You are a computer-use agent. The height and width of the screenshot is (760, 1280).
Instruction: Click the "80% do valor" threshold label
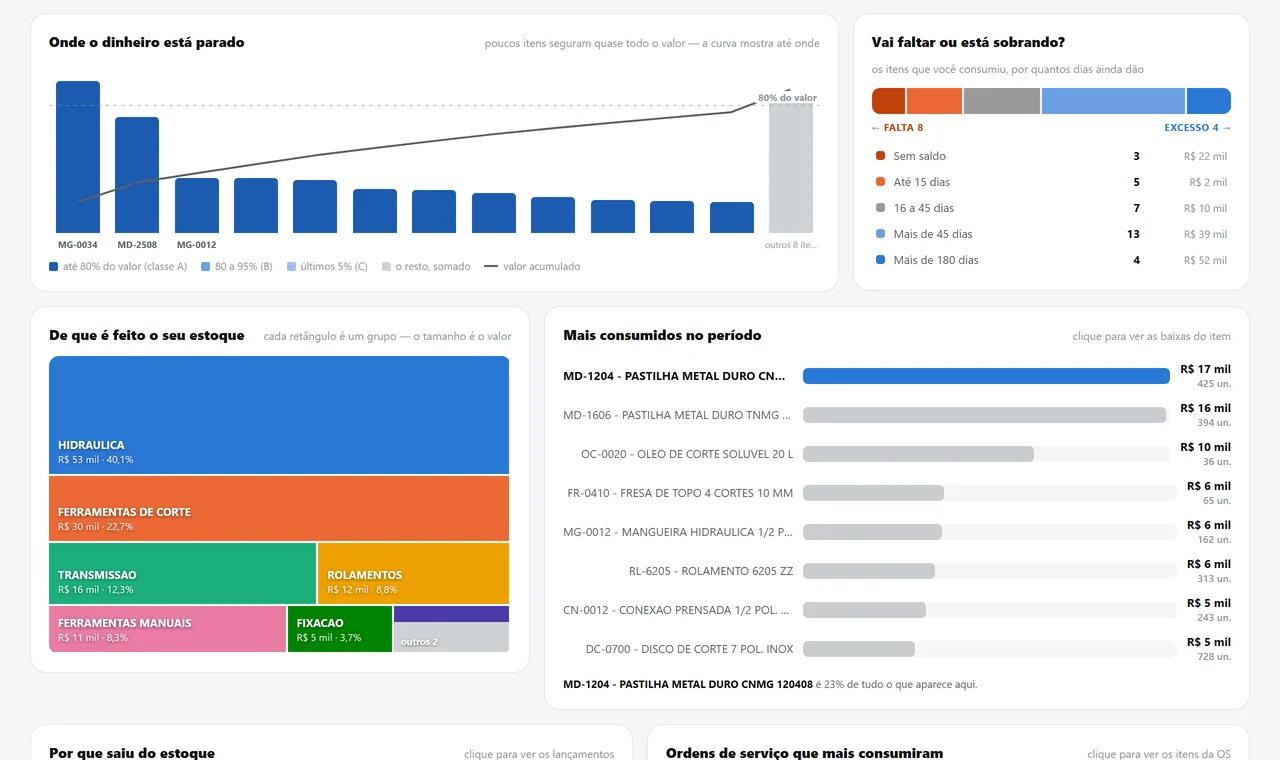tap(787, 98)
